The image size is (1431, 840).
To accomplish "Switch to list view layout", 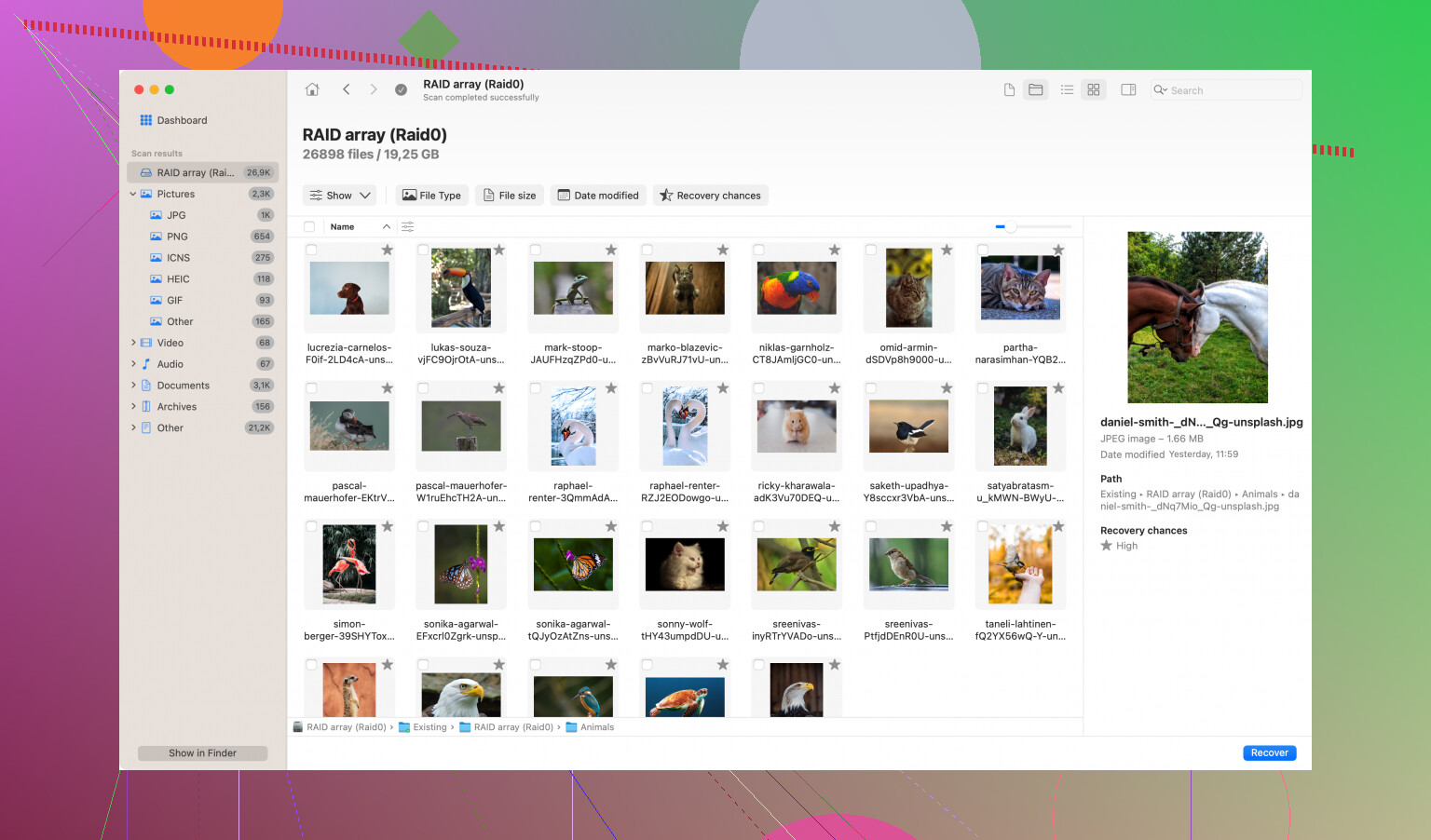I will 1067,89.
